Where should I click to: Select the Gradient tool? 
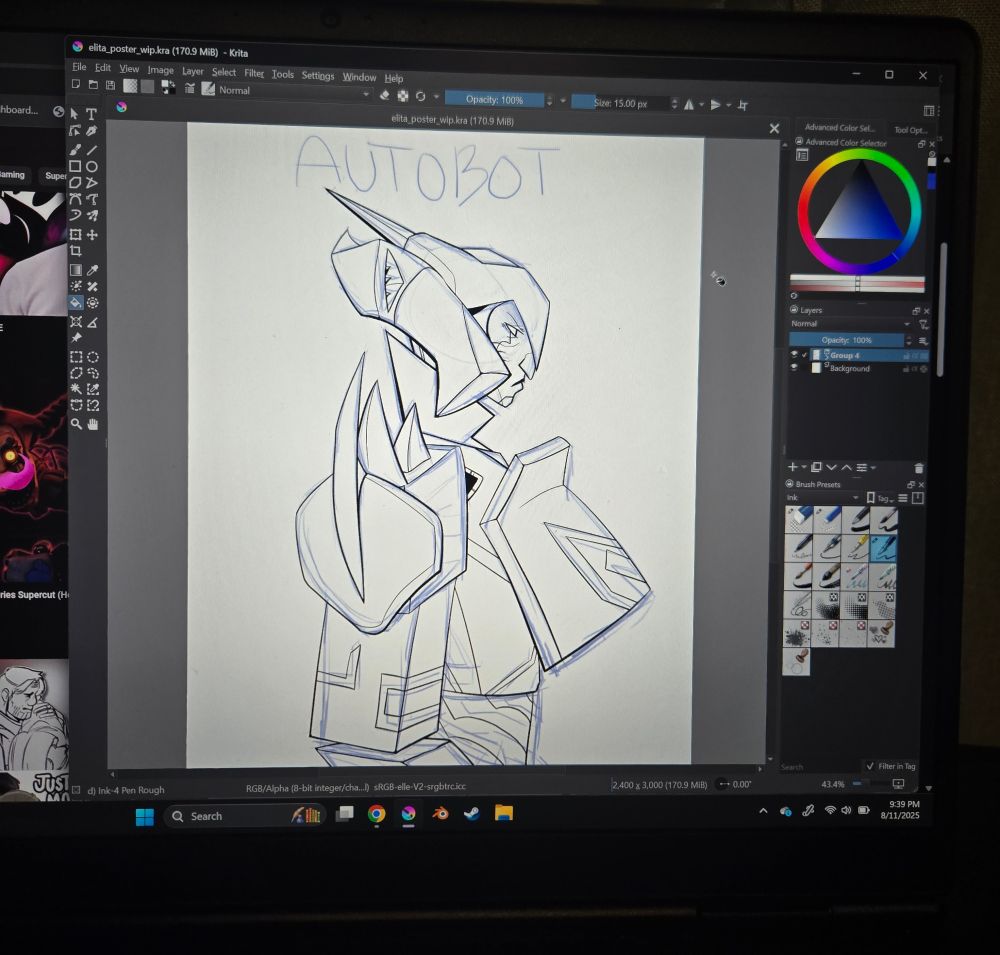[75, 270]
